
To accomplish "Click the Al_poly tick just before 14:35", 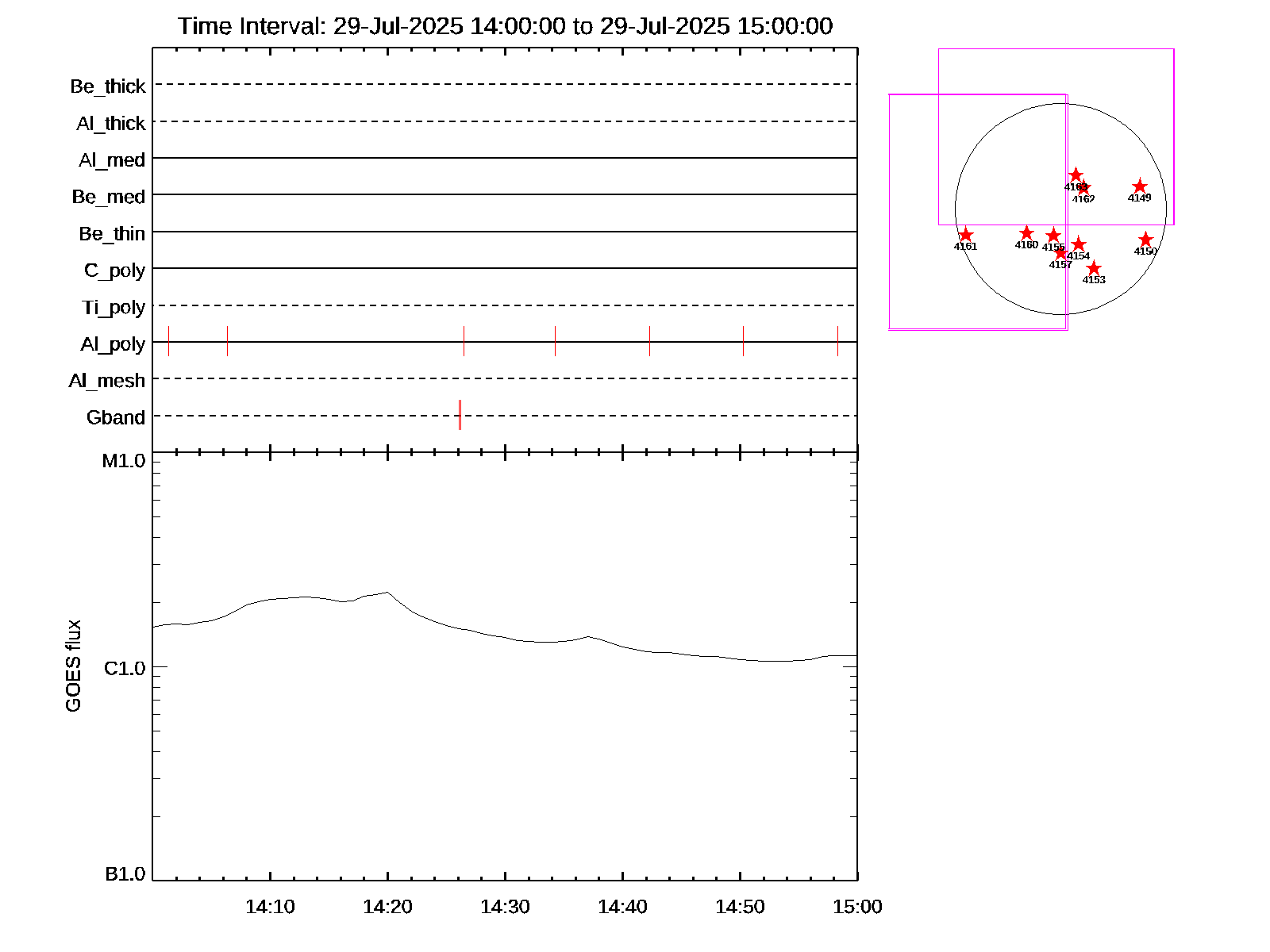I will point(555,341).
